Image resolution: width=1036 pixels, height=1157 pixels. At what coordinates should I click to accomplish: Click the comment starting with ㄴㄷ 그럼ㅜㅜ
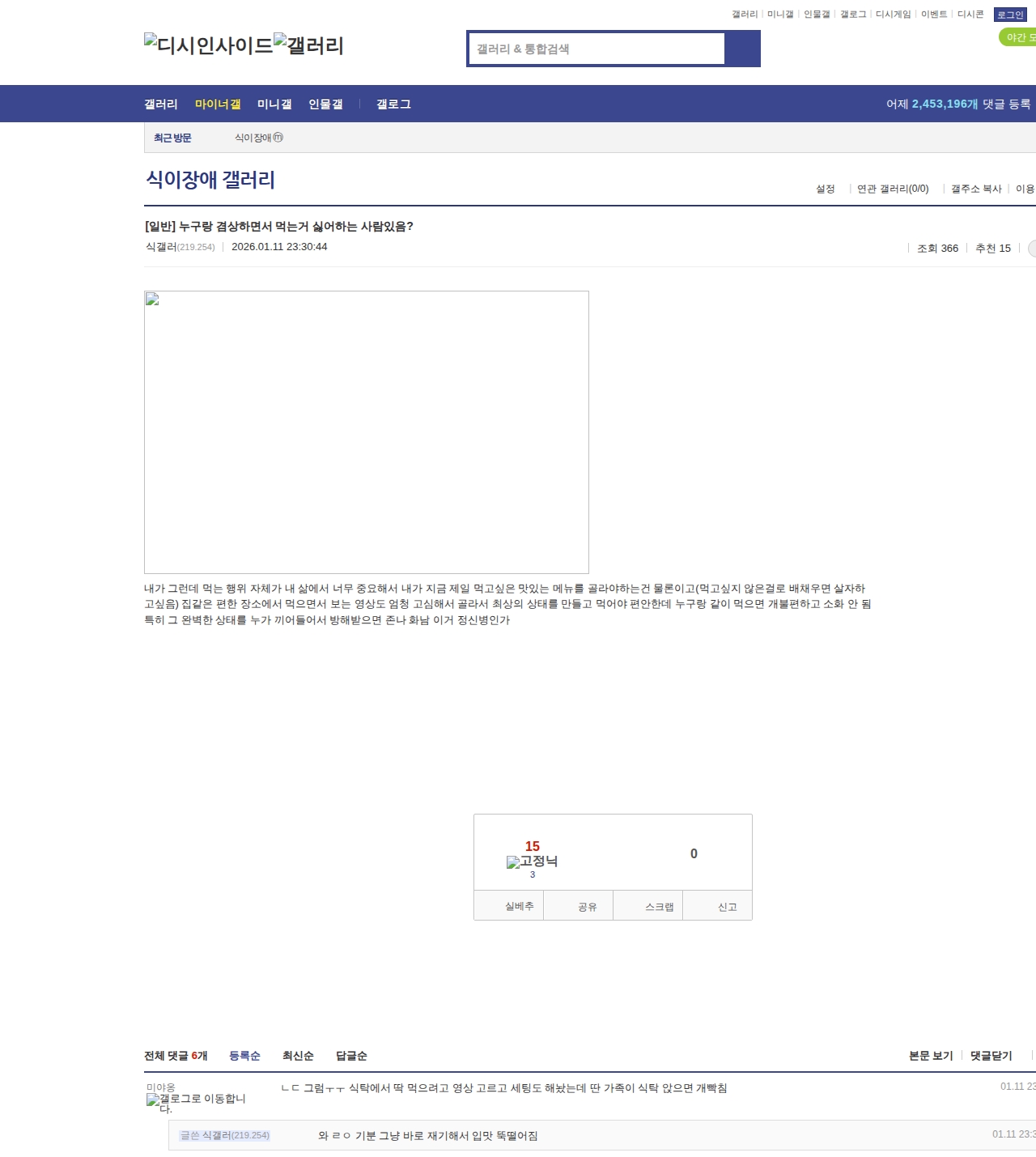point(503,1088)
